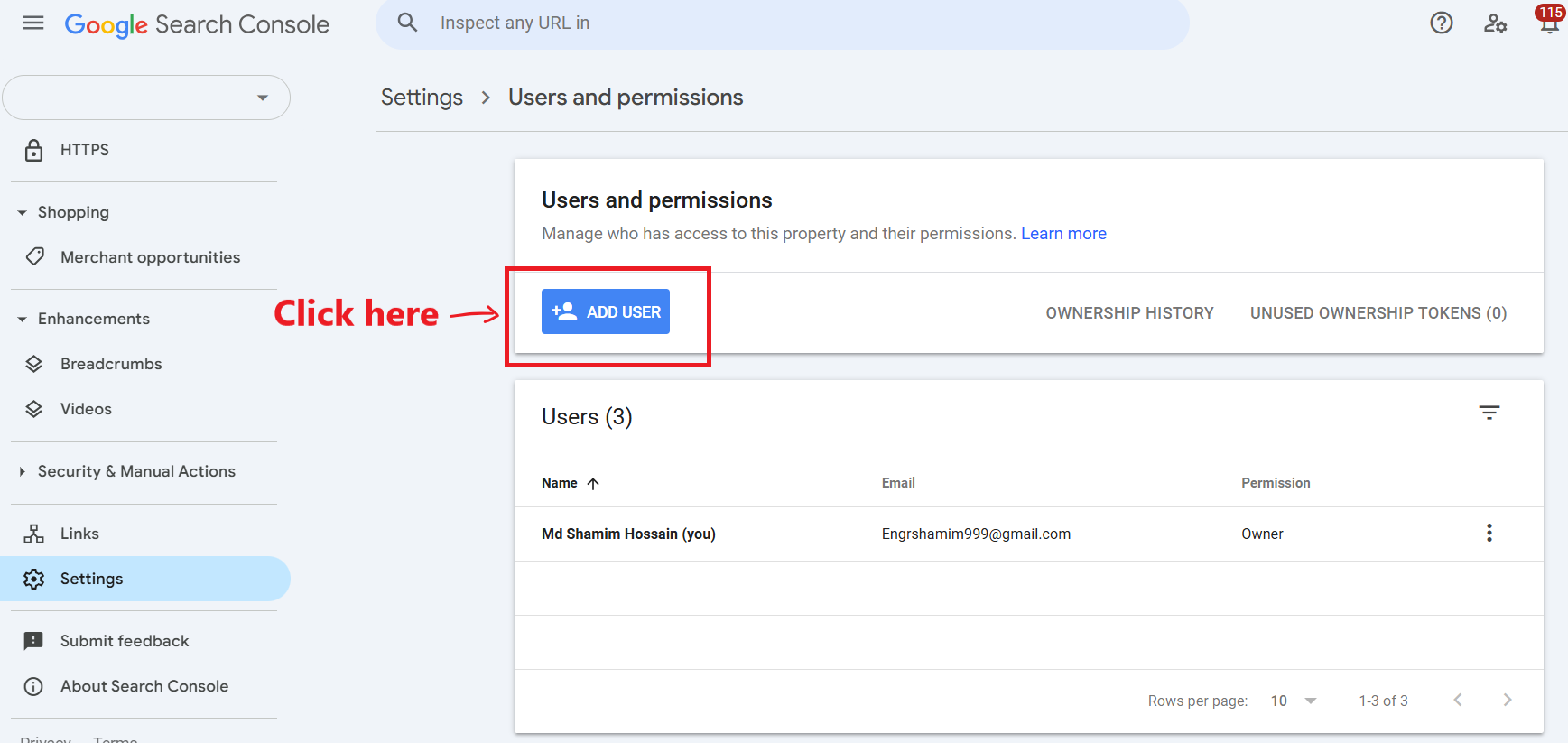Open the help question mark icon
The height and width of the screenshot is (743, 1568).
1442,23
